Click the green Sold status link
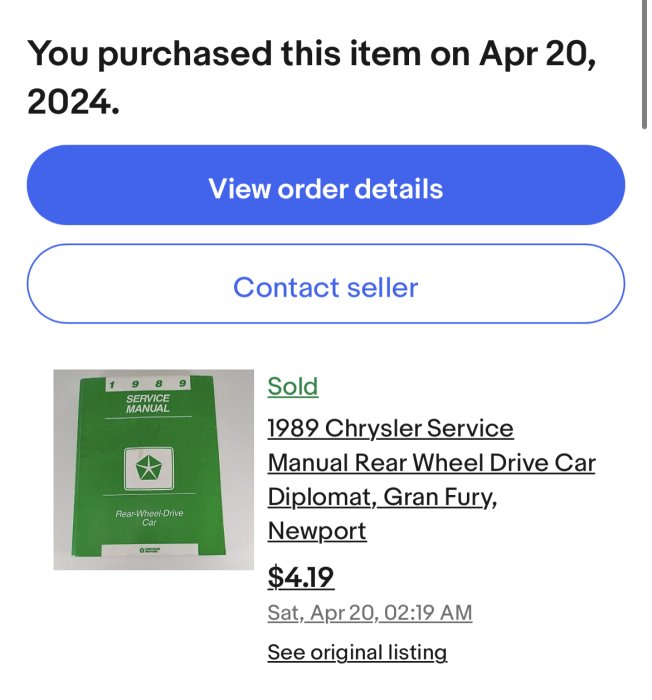The image size is (652, 700). tap(292, 387)
